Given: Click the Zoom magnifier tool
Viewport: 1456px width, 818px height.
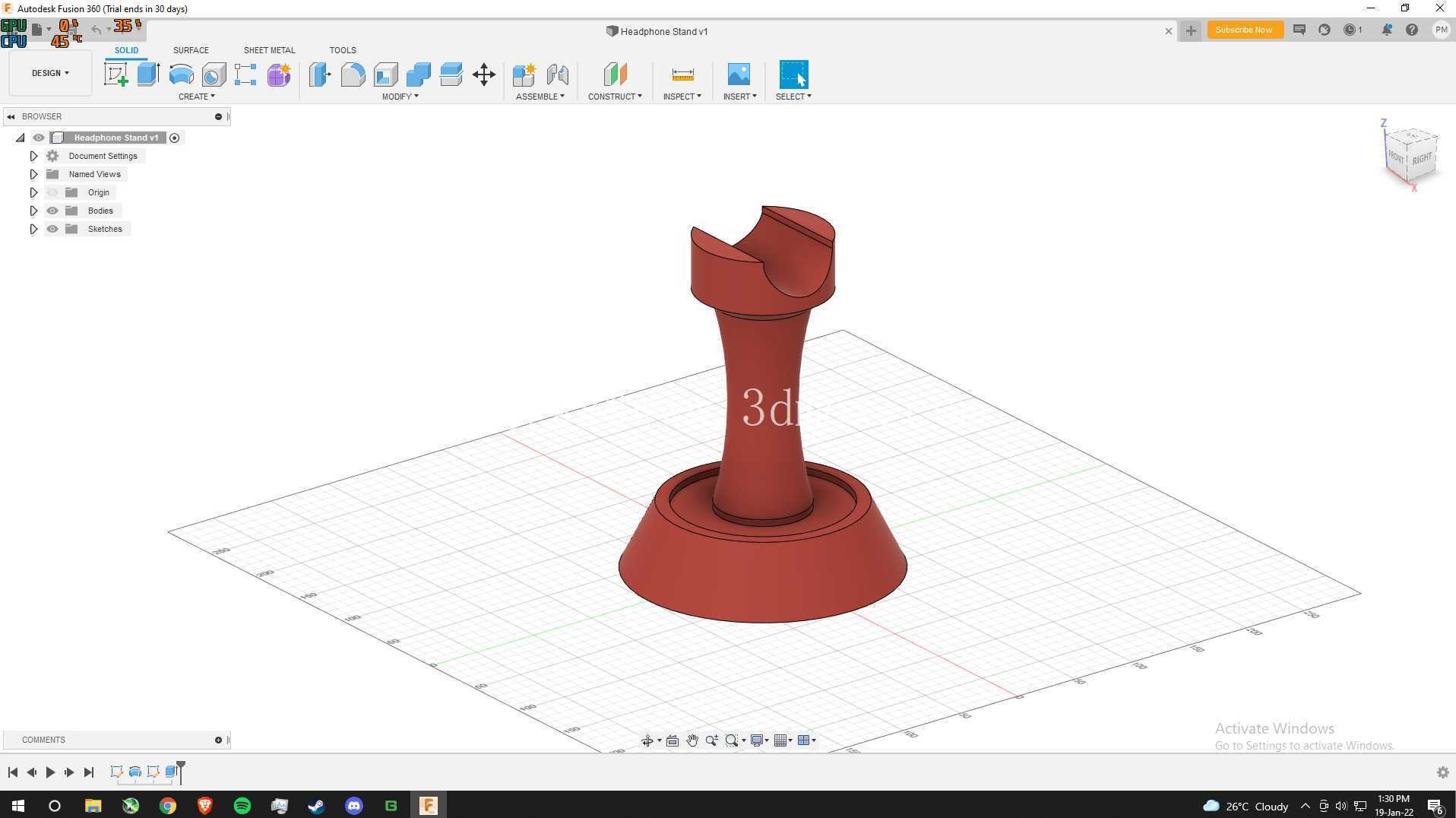Looking at the screenshot, I should coord(712,740).
